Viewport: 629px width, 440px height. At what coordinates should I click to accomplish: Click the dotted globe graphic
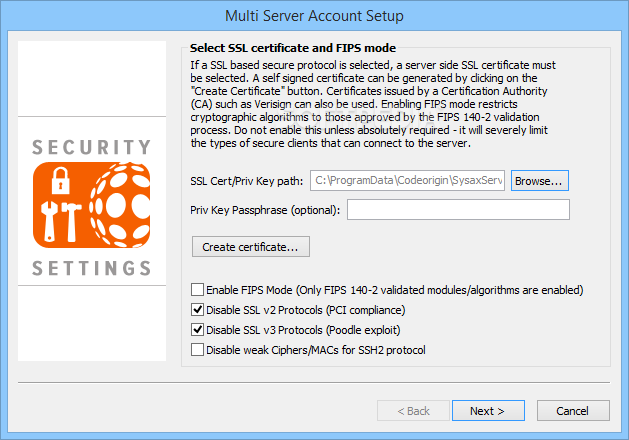click(x=120, y=205)
